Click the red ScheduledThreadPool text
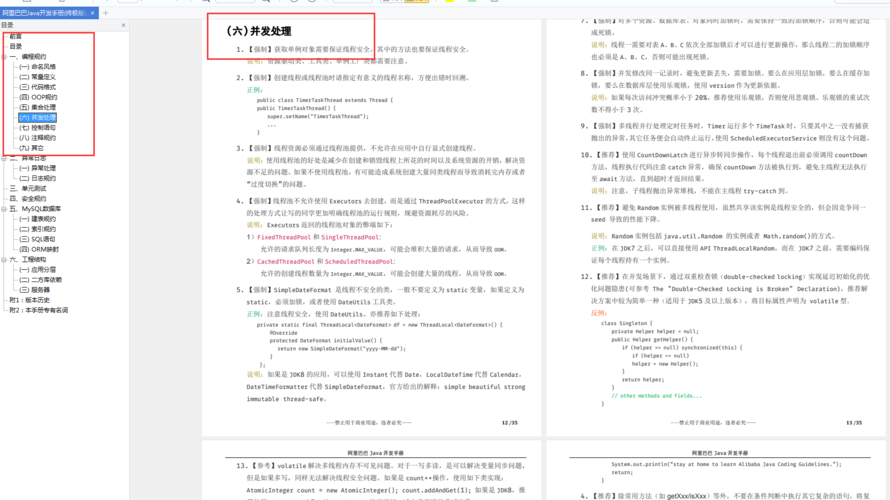The width and height of the screenshot is (890, 500). pyautogui.click(x=359, y=262)
